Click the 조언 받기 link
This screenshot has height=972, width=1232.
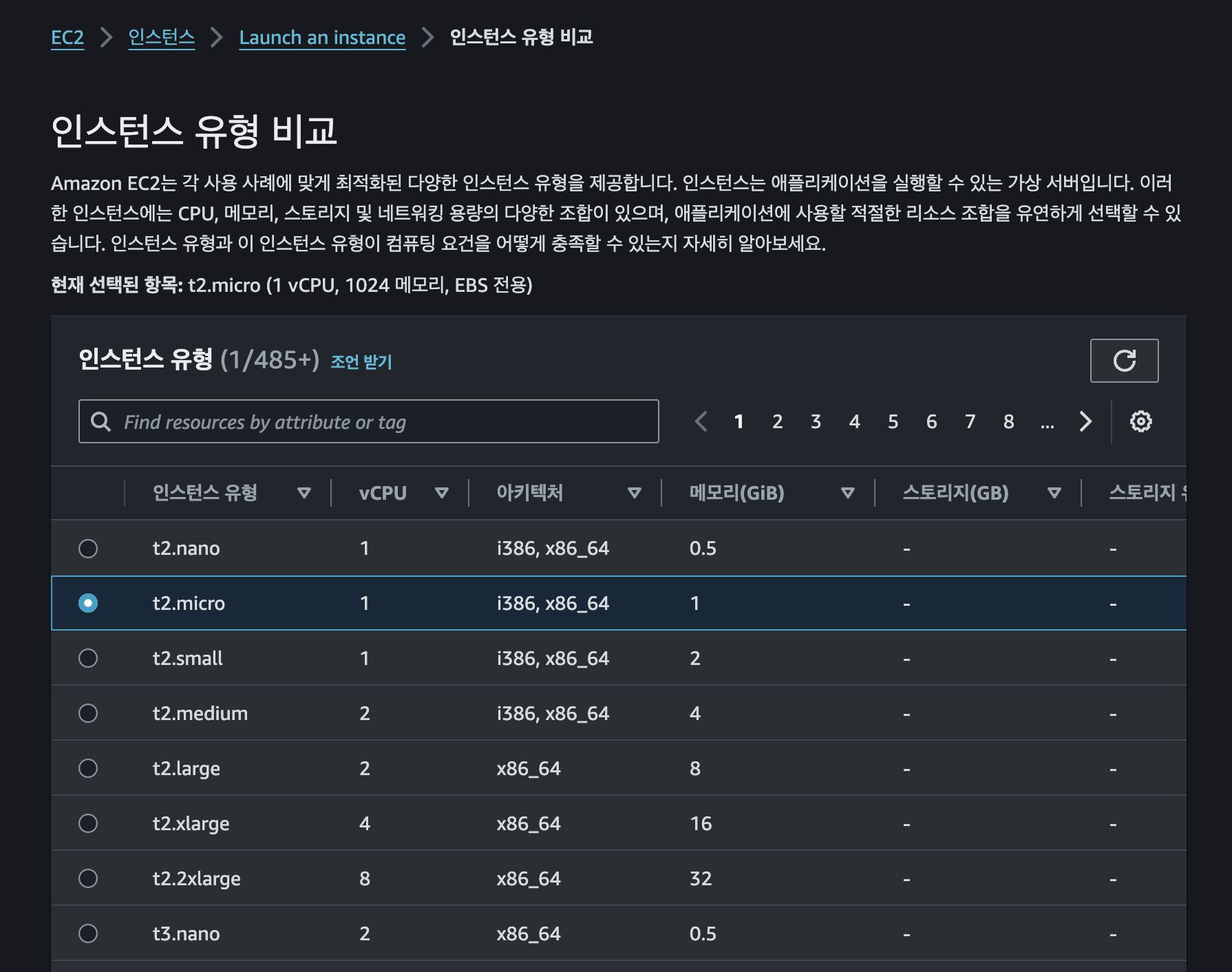click(361, 362)
